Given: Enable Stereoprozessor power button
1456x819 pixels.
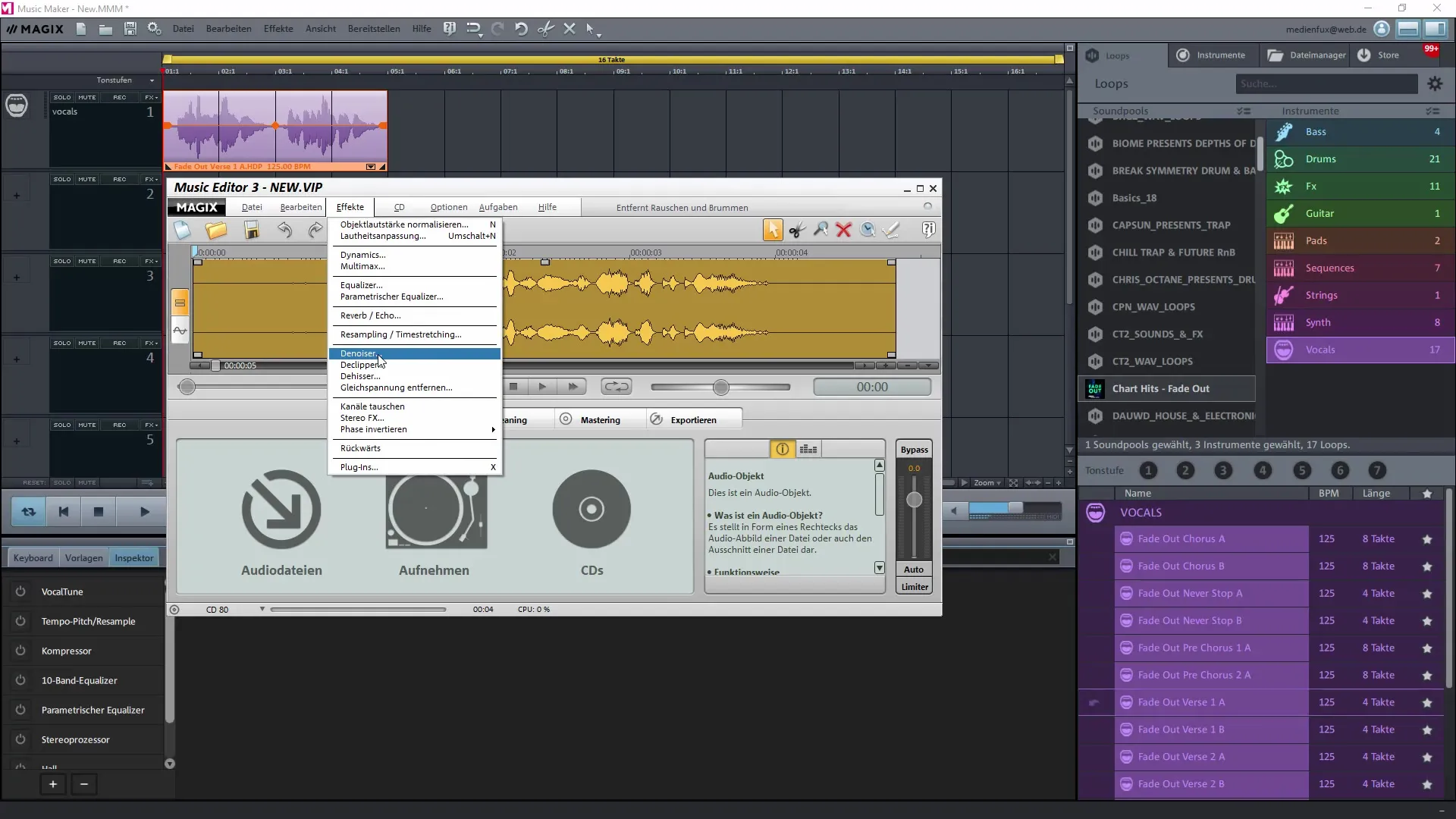Looking at the screenshot, I should point(20,739).
